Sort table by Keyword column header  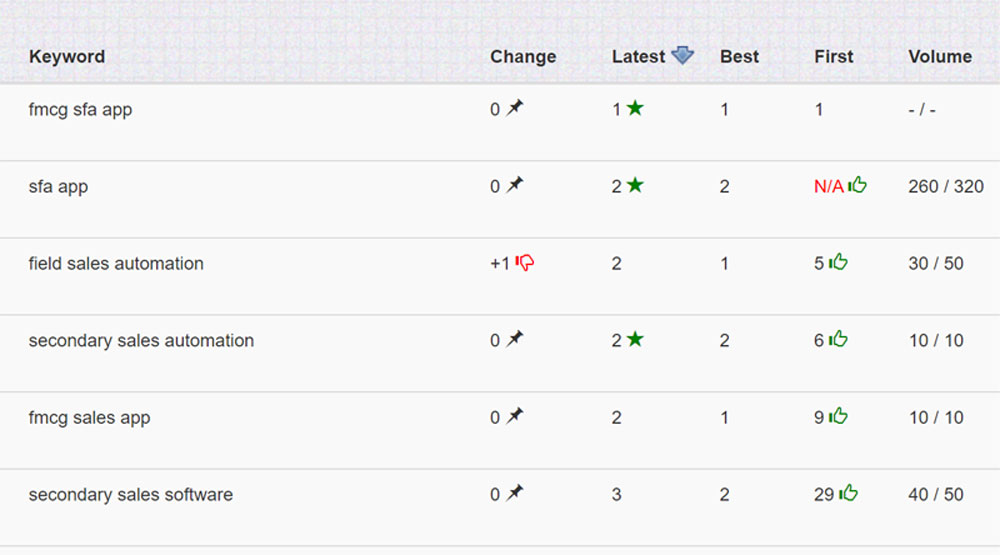click(x=67, y=57)
